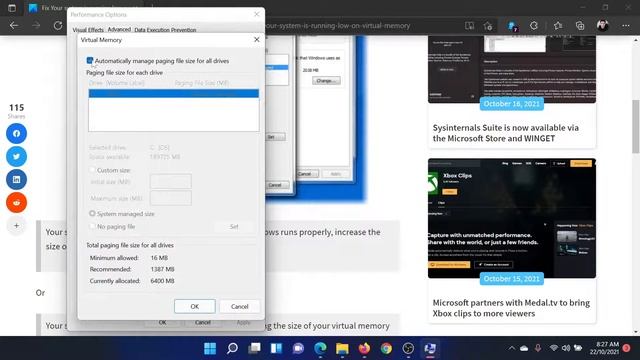
Task: Open Google Chrome from the taskbar
Action: pos(386,348)
